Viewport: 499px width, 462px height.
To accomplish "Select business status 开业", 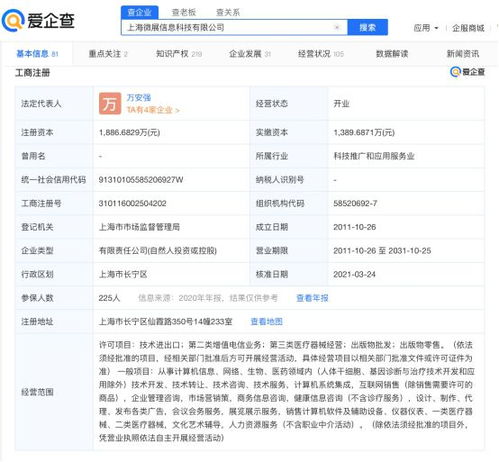I will coord(341,104).
